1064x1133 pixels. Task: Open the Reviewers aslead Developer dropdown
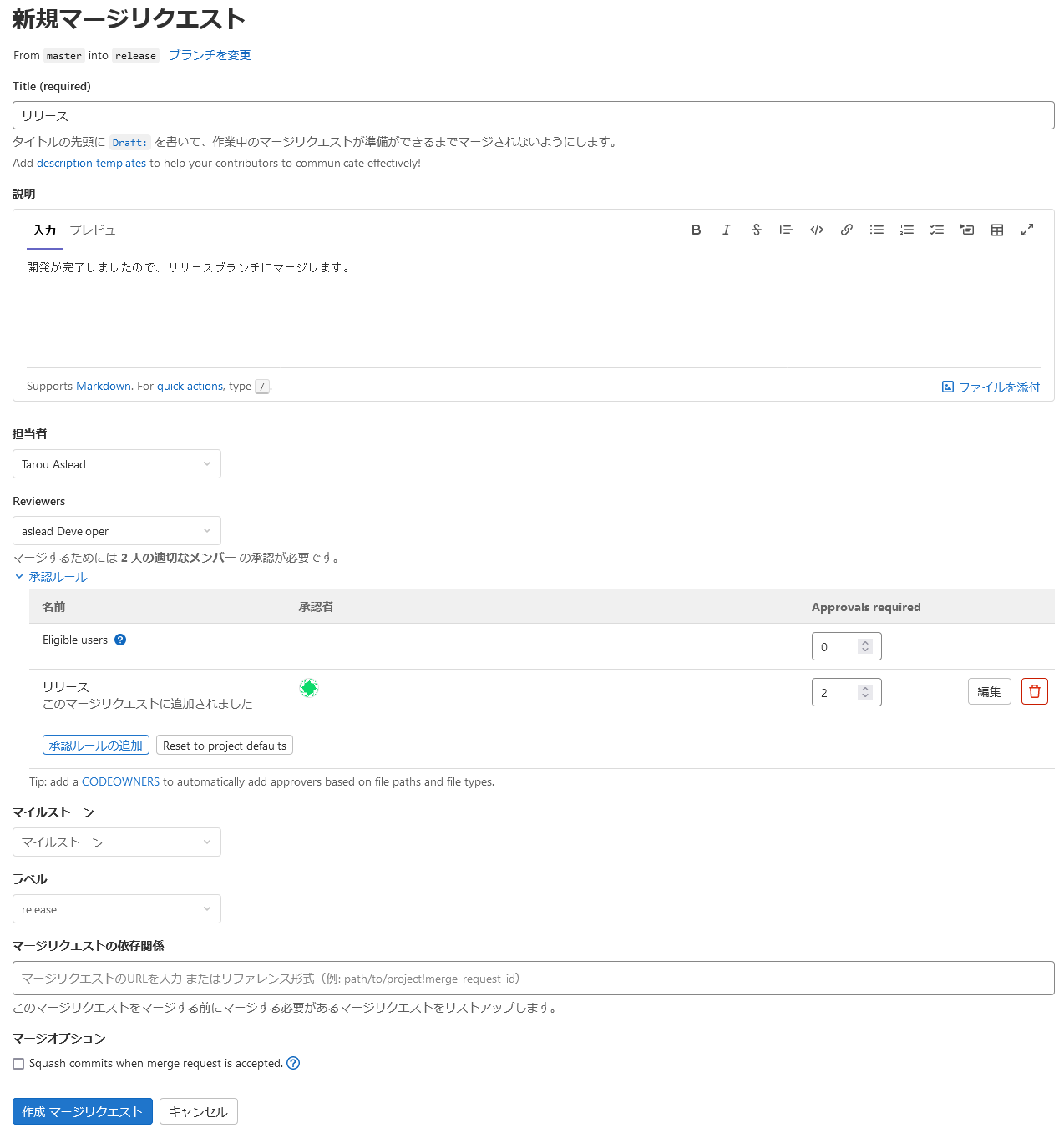pyautogui.click(x=117, y=531)
